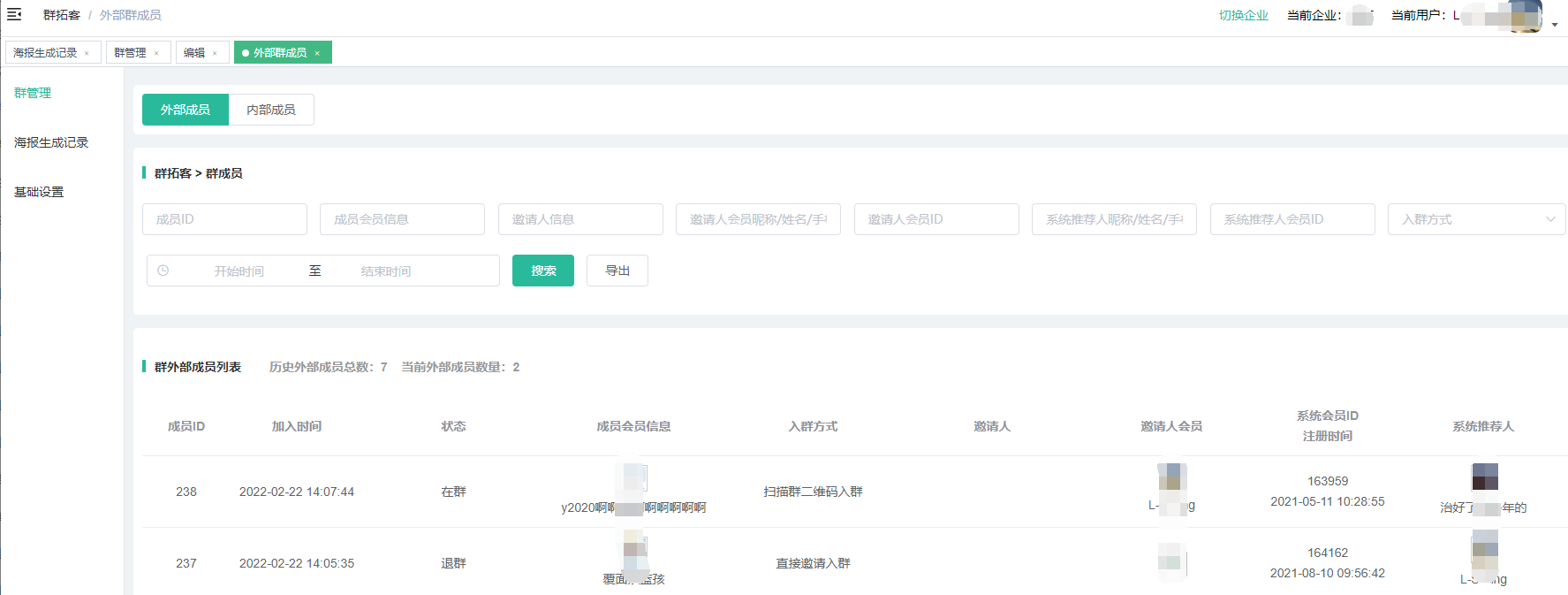Click member 238's avatar thumbnail

pos(634,478)
